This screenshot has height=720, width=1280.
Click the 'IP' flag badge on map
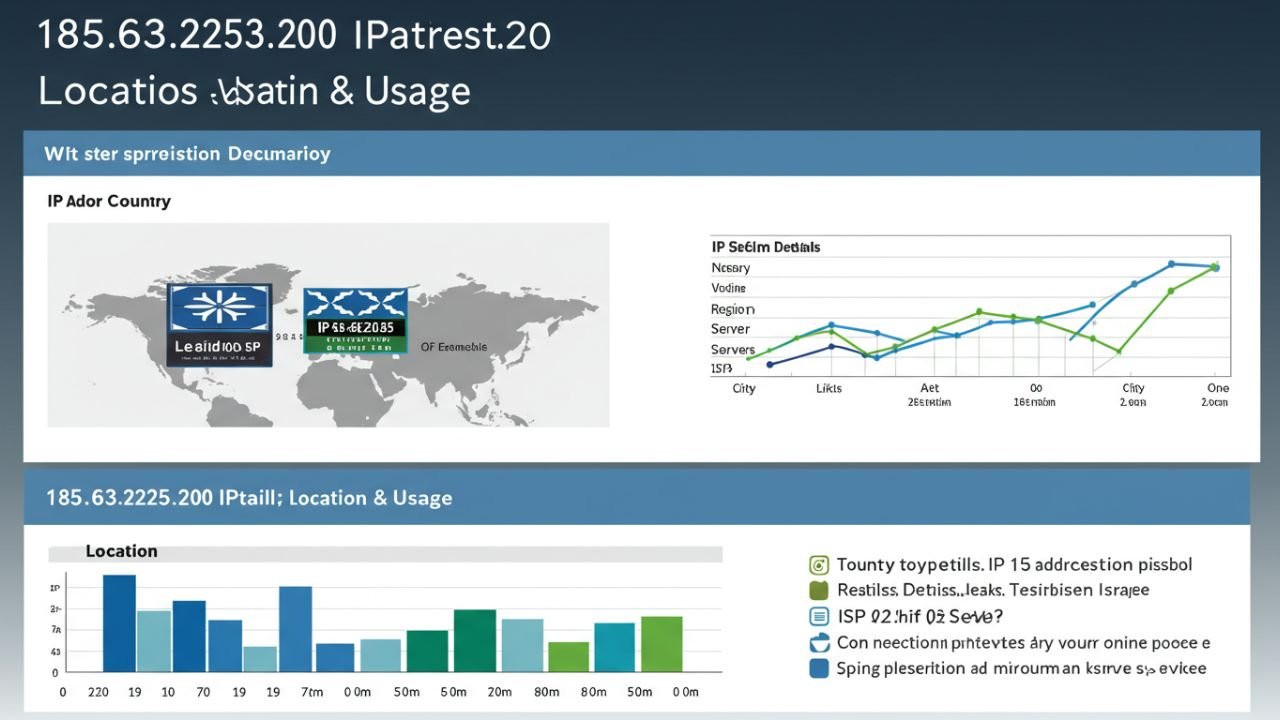click(x=355, y=321)
